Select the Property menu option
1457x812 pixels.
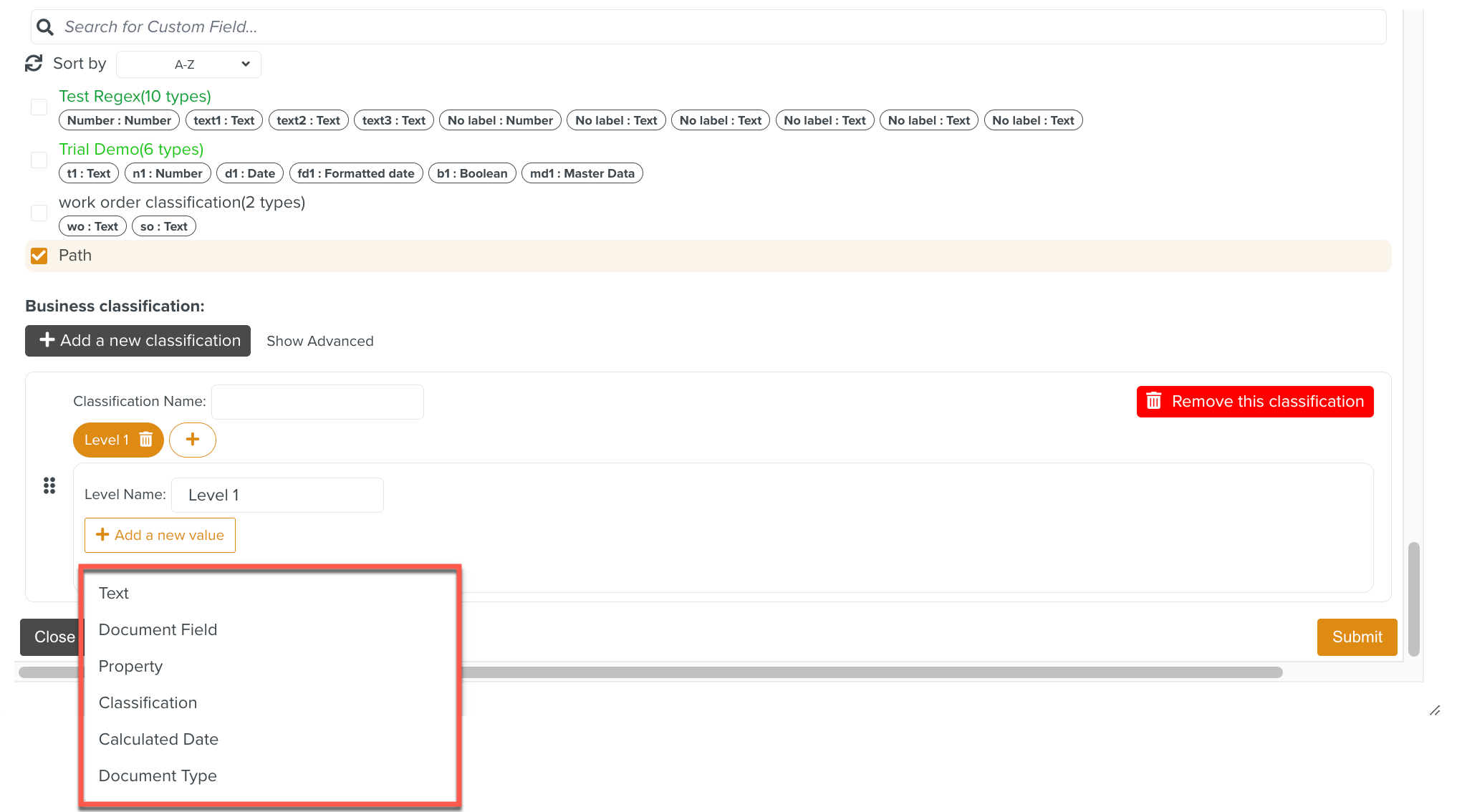click(x=130, y=666)
